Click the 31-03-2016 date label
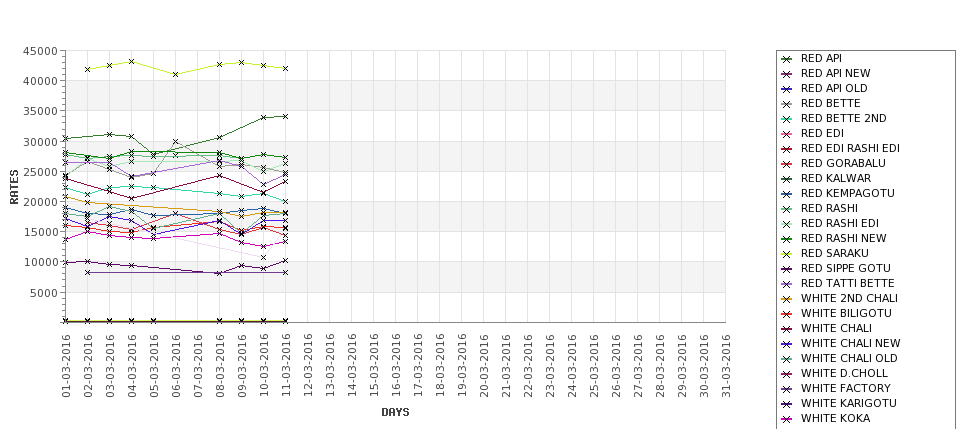 [x=726, y=366]
